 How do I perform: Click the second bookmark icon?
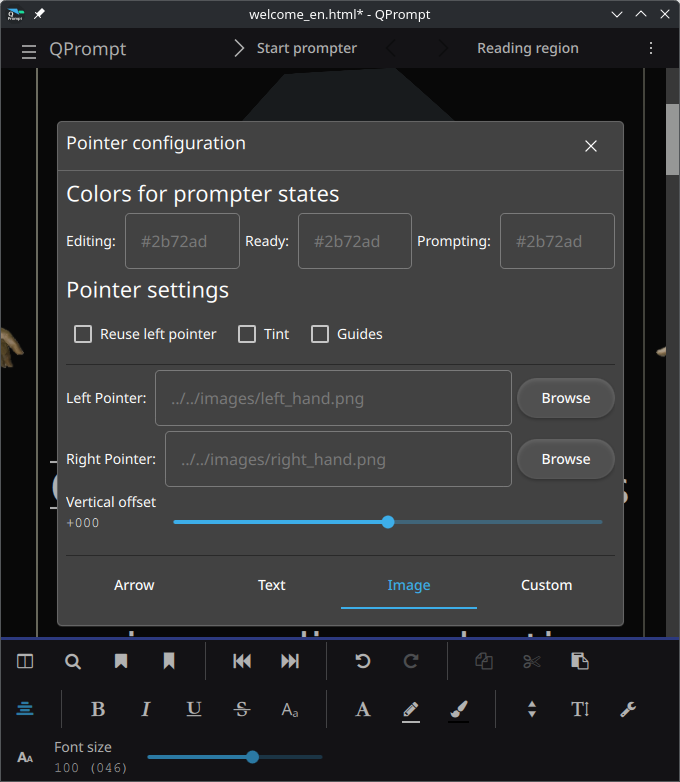point(169,661)
